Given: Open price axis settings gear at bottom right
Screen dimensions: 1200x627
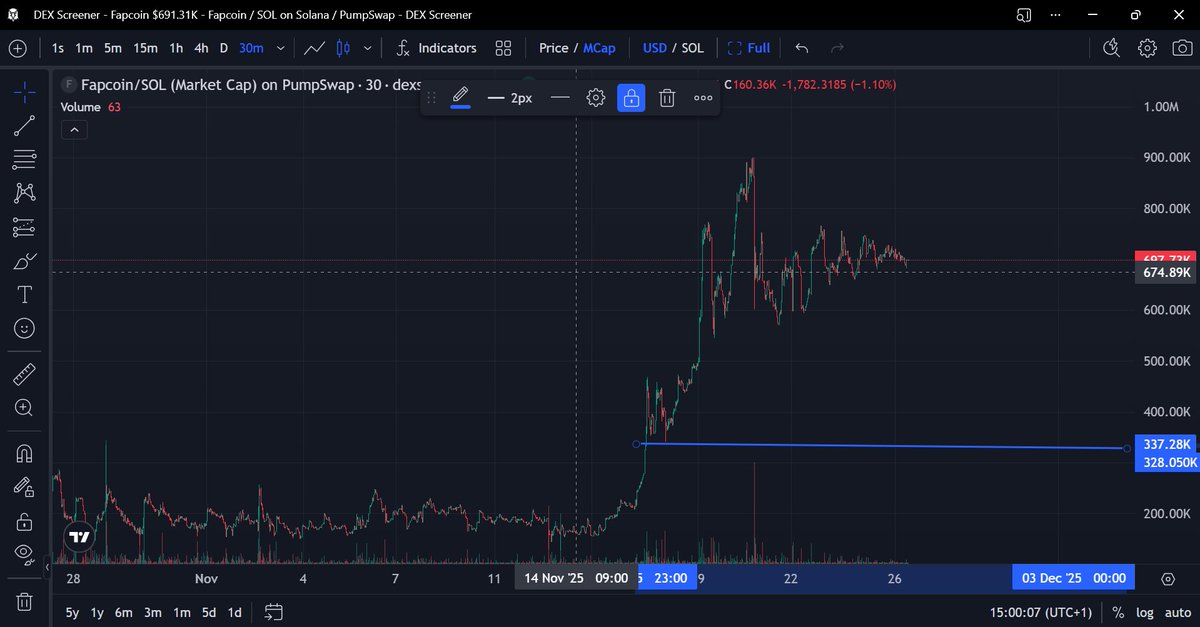Looking at the screenshot, I should tap(1167, 579).
